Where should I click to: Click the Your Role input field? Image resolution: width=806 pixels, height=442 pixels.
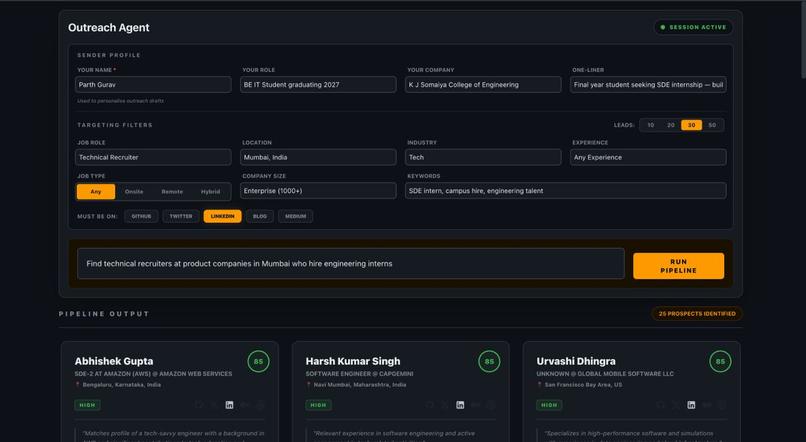tap(318, 85)
